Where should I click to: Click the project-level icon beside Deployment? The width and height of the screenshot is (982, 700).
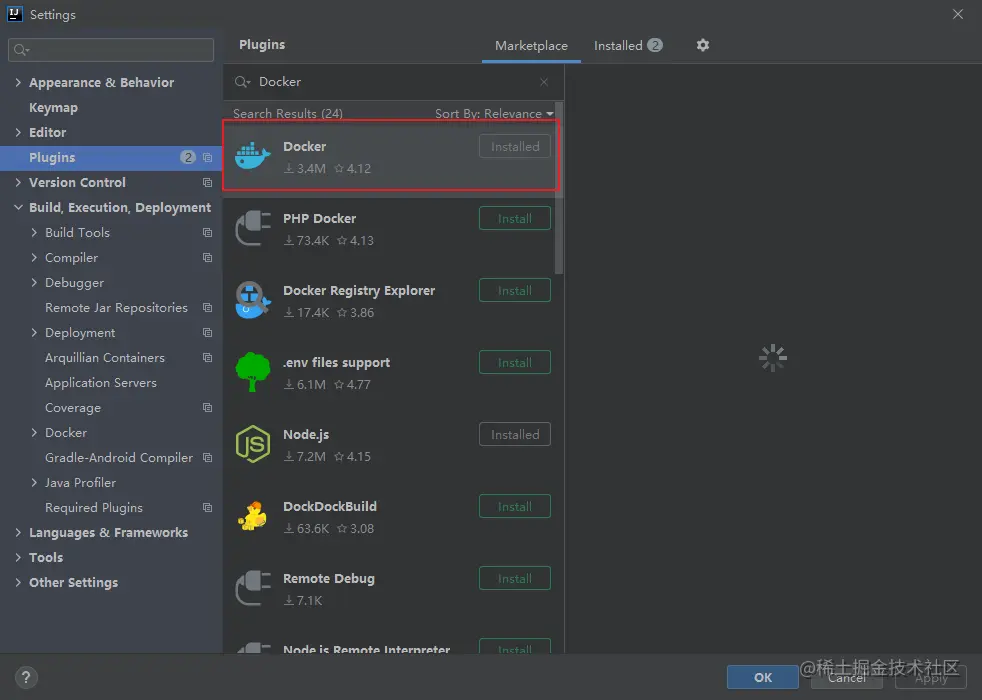coord(207,332)
